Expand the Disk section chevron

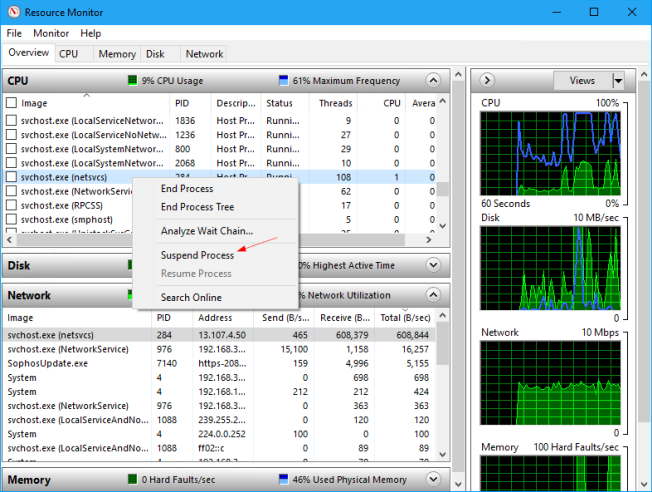(433, 265)
